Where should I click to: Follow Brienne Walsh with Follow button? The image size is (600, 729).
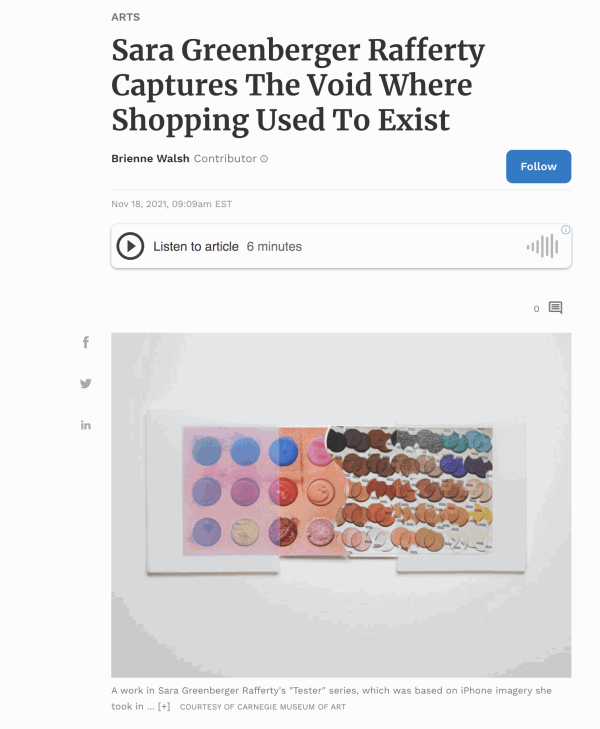[x=538, y=166]
